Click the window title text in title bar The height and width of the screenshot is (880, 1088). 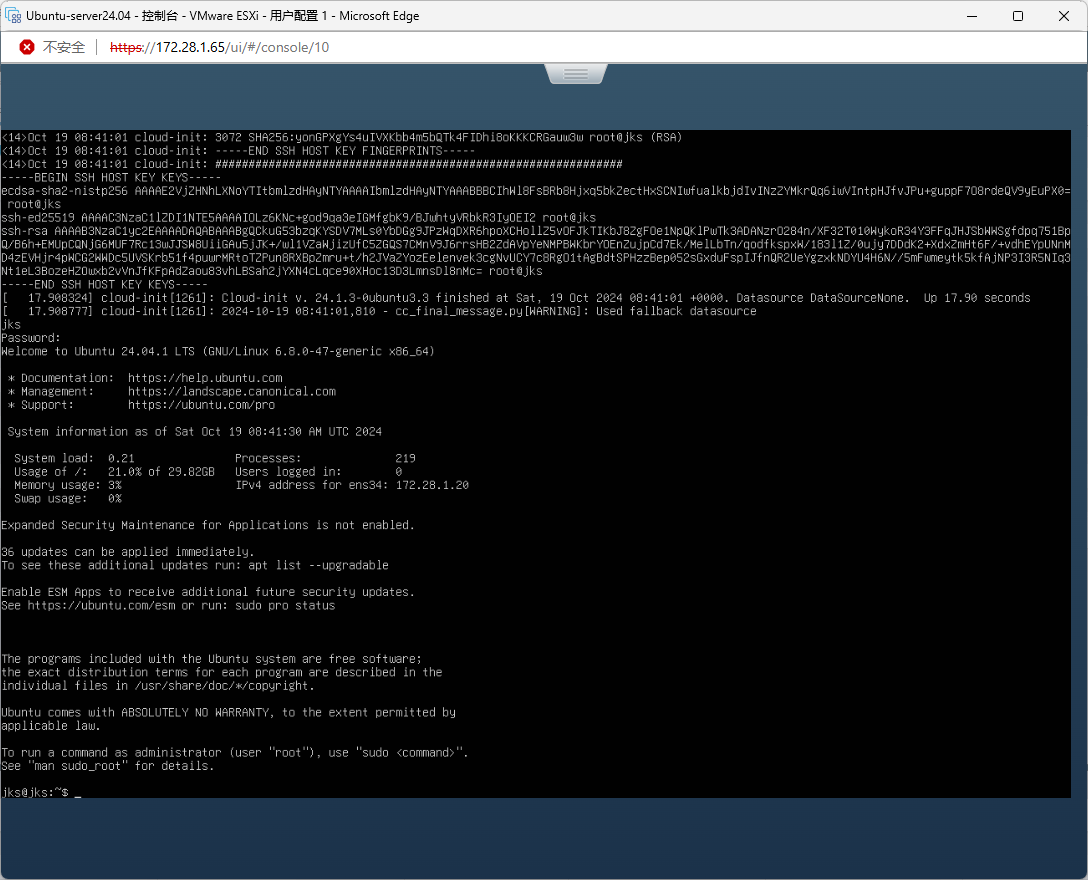pyautogui.click(x=223, y=16)
